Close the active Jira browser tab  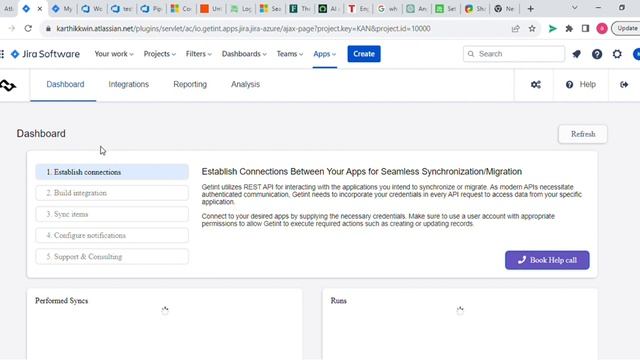coord(40,9)
